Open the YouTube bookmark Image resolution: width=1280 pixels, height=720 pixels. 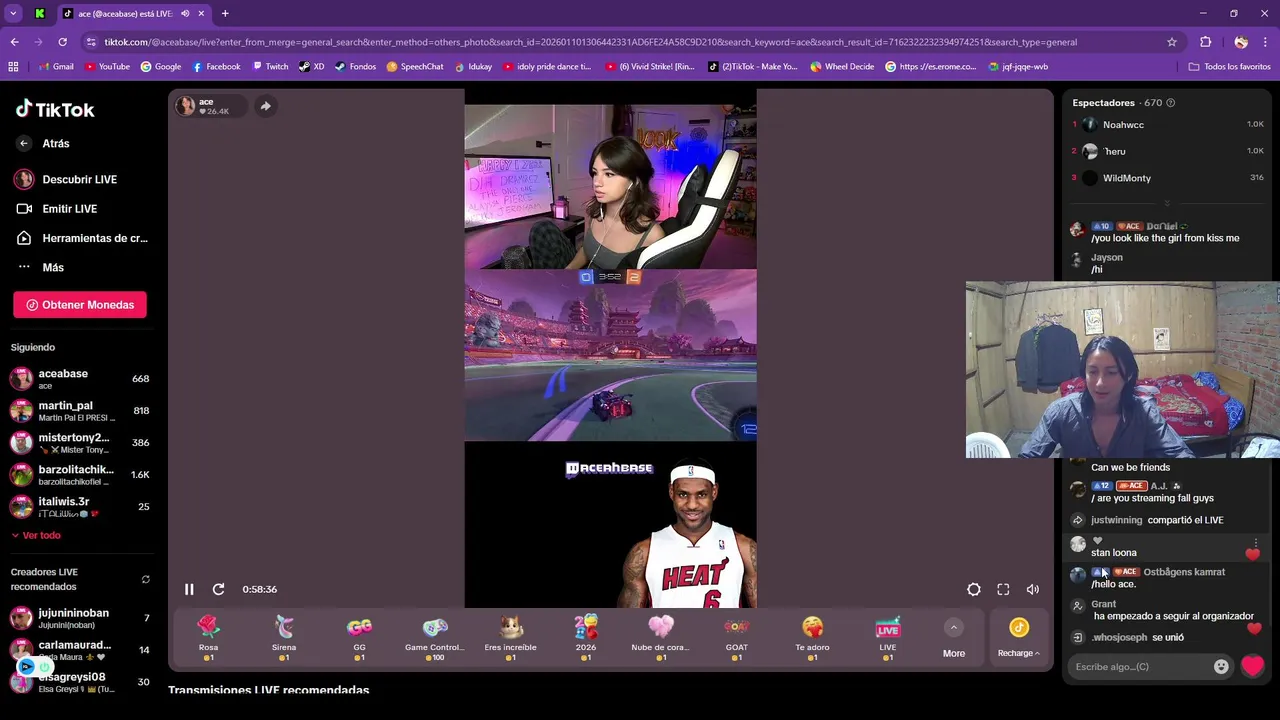(107, 67)
